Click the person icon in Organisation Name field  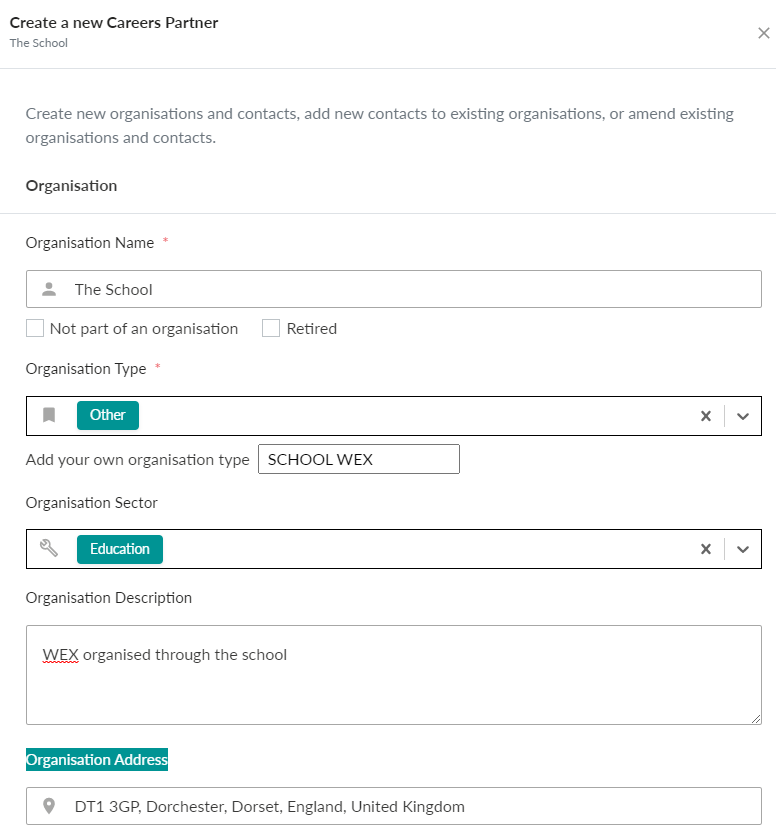pyautogui.click(x=47, y=289)
